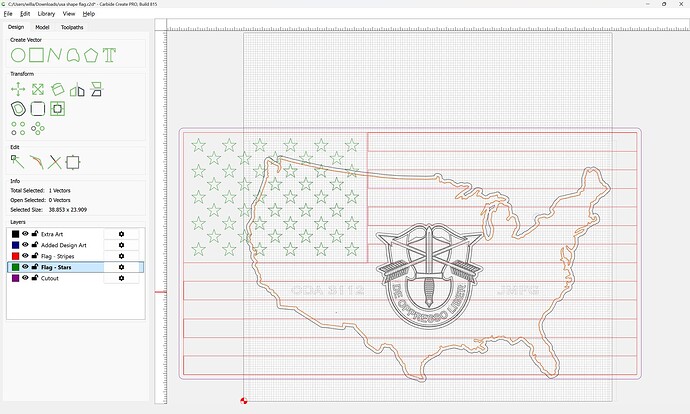Image resolution: width=690 pixels, height=414 pixels.
Task: Click the Total Selected 1 Vectors text
Action: point(40,191)
